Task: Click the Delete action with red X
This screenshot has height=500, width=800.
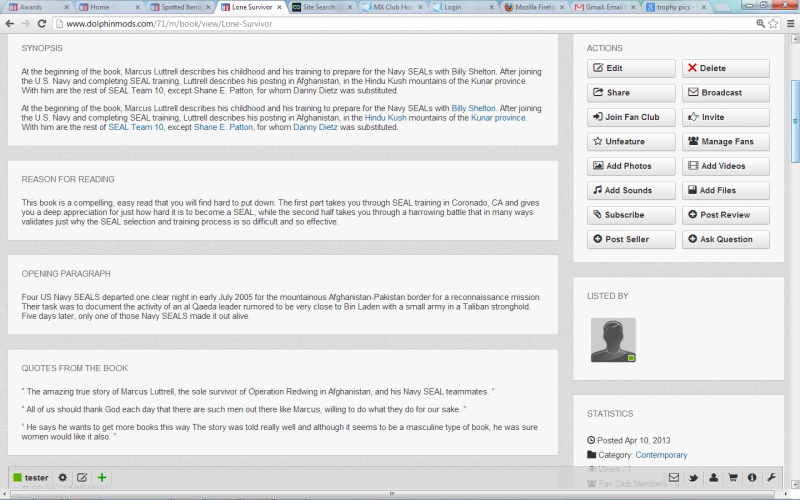Action: point(726,68)
